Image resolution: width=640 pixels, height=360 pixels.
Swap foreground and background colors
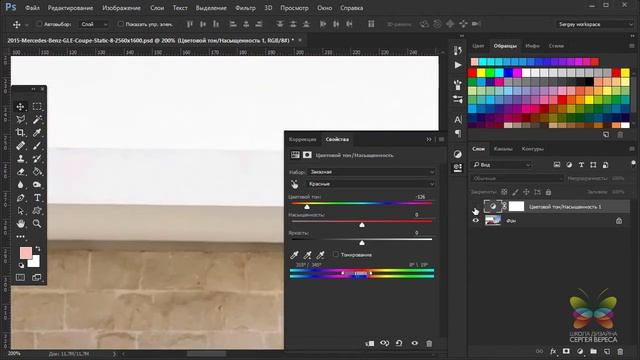click(x=38, y=249)
